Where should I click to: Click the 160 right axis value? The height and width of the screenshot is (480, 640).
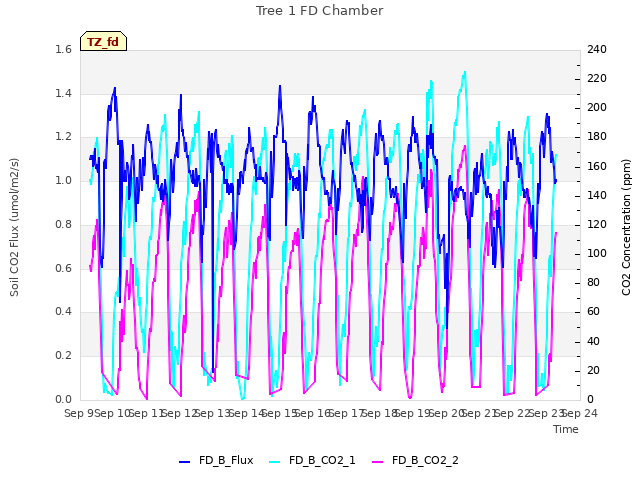(x=597, y=166)
